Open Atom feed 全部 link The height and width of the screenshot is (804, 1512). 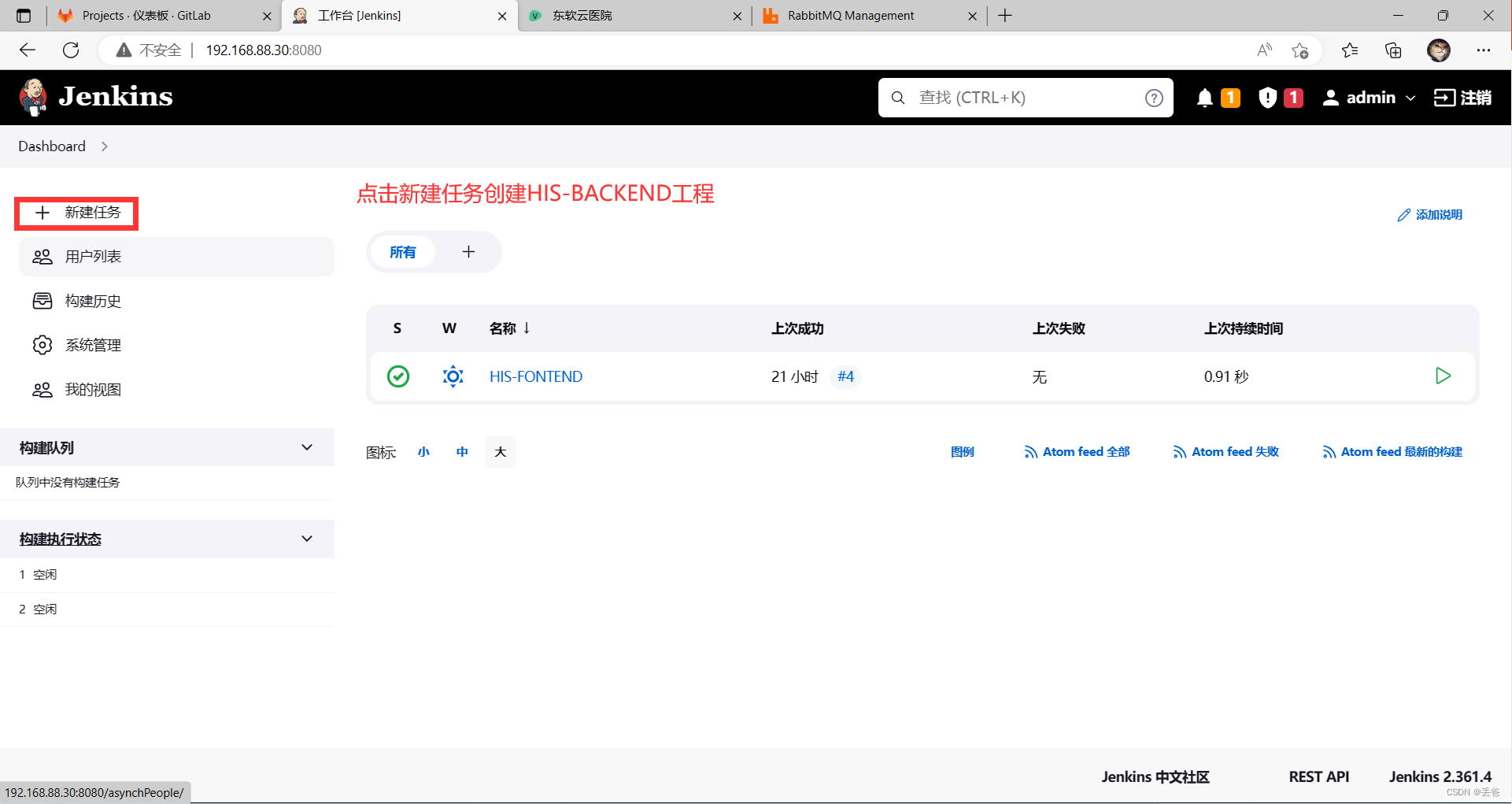tap(1077, 452)
